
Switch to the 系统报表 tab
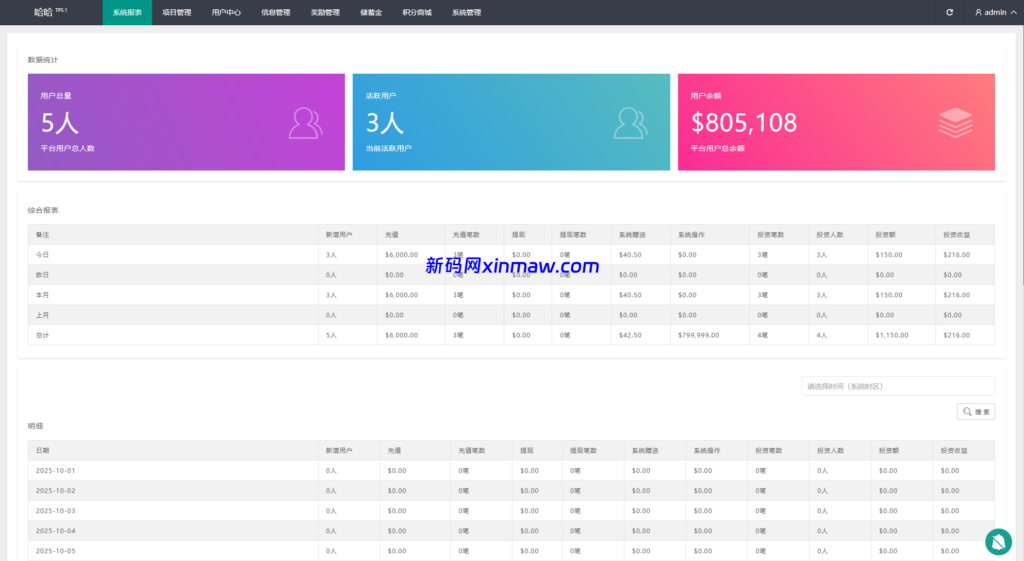click(x=127, y=13)
